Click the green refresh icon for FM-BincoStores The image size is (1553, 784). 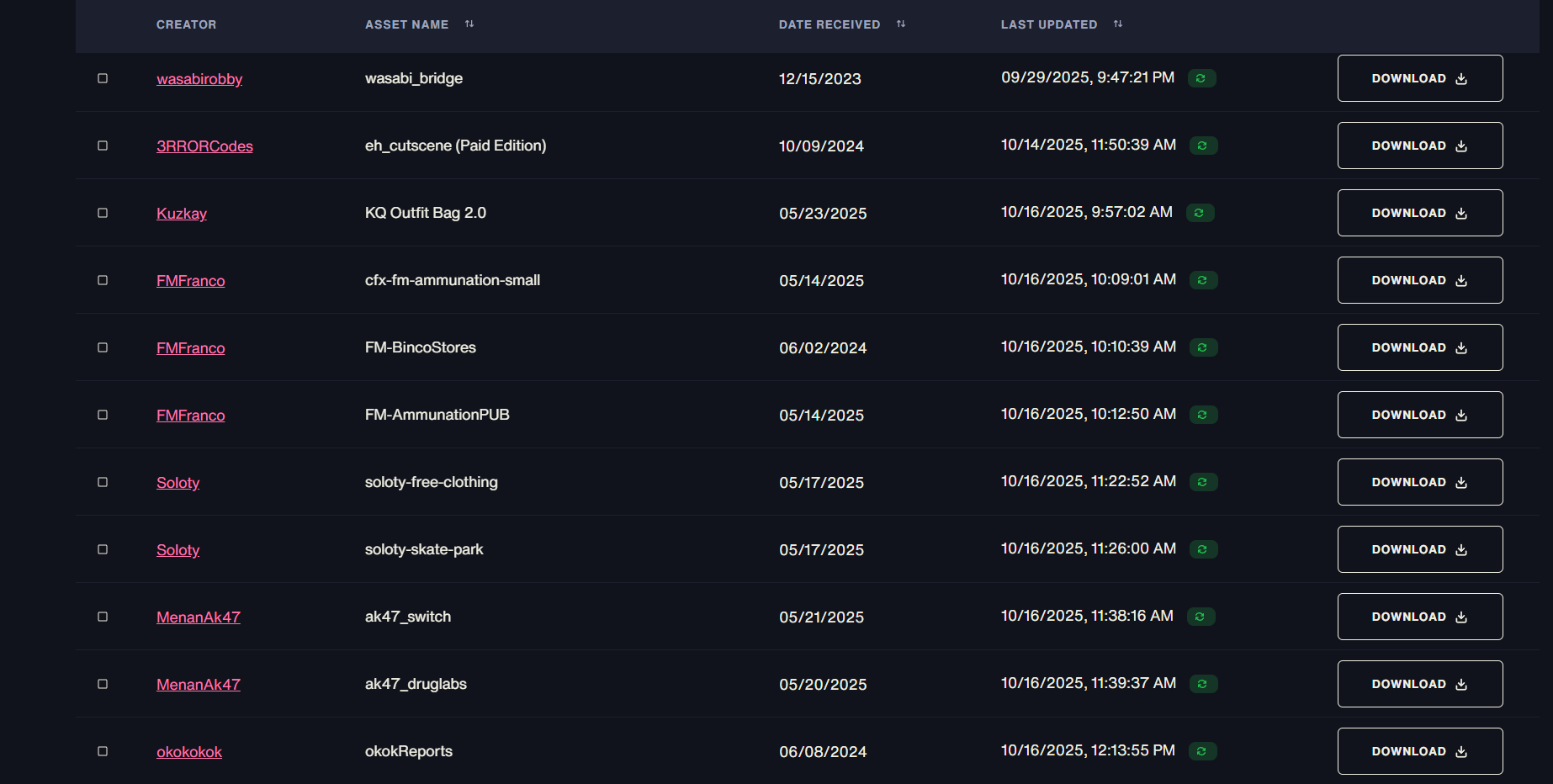[1203, 347]
